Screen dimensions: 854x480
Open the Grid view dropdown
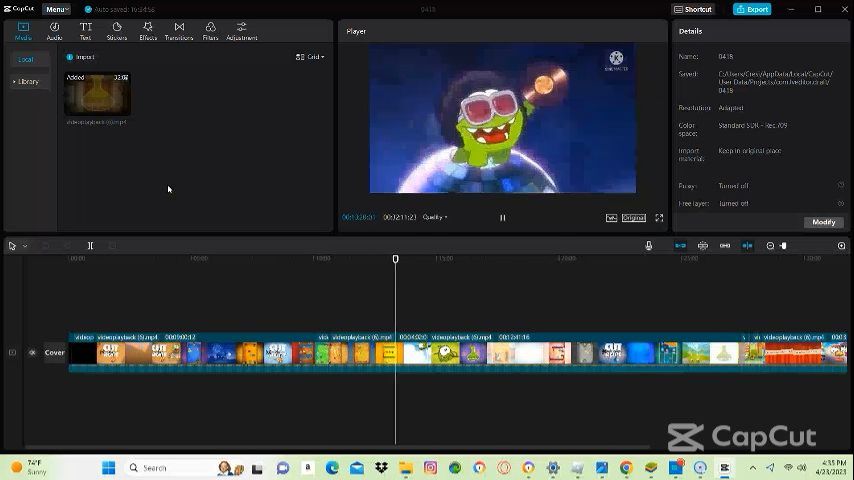click(310, 57)
